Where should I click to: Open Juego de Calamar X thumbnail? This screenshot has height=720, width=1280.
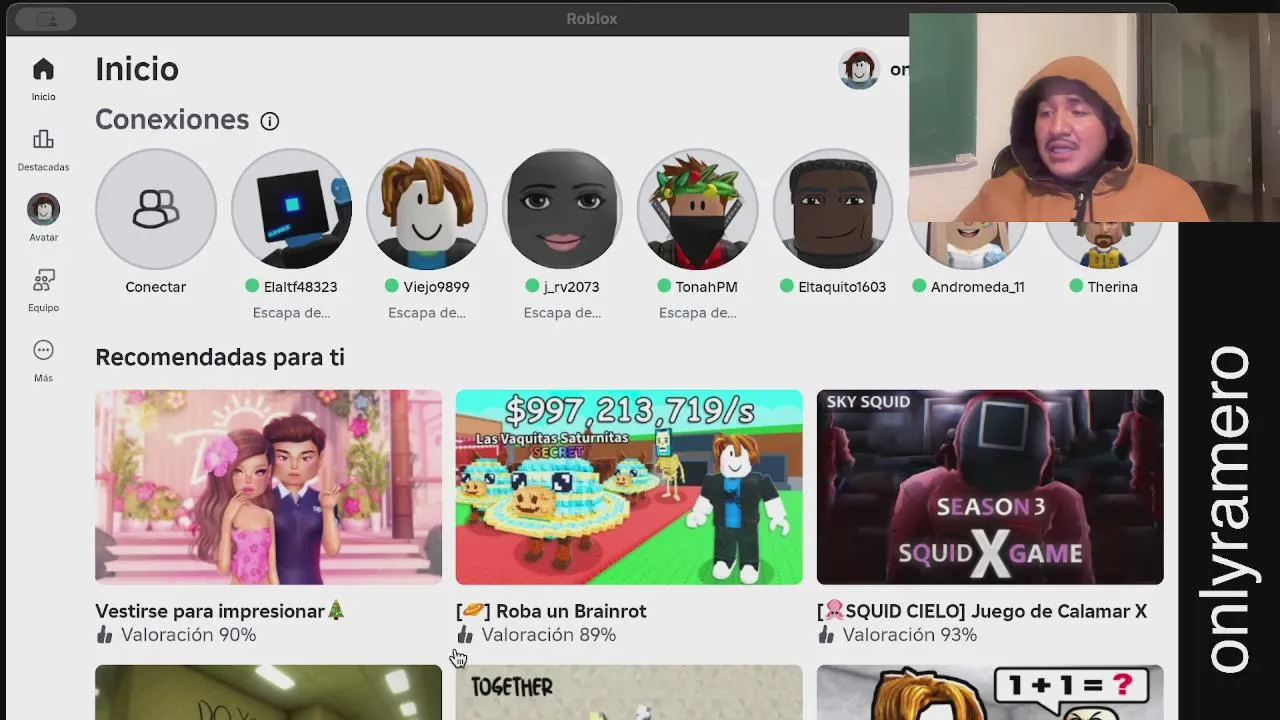pyautogui.click(x=990, y=487)
